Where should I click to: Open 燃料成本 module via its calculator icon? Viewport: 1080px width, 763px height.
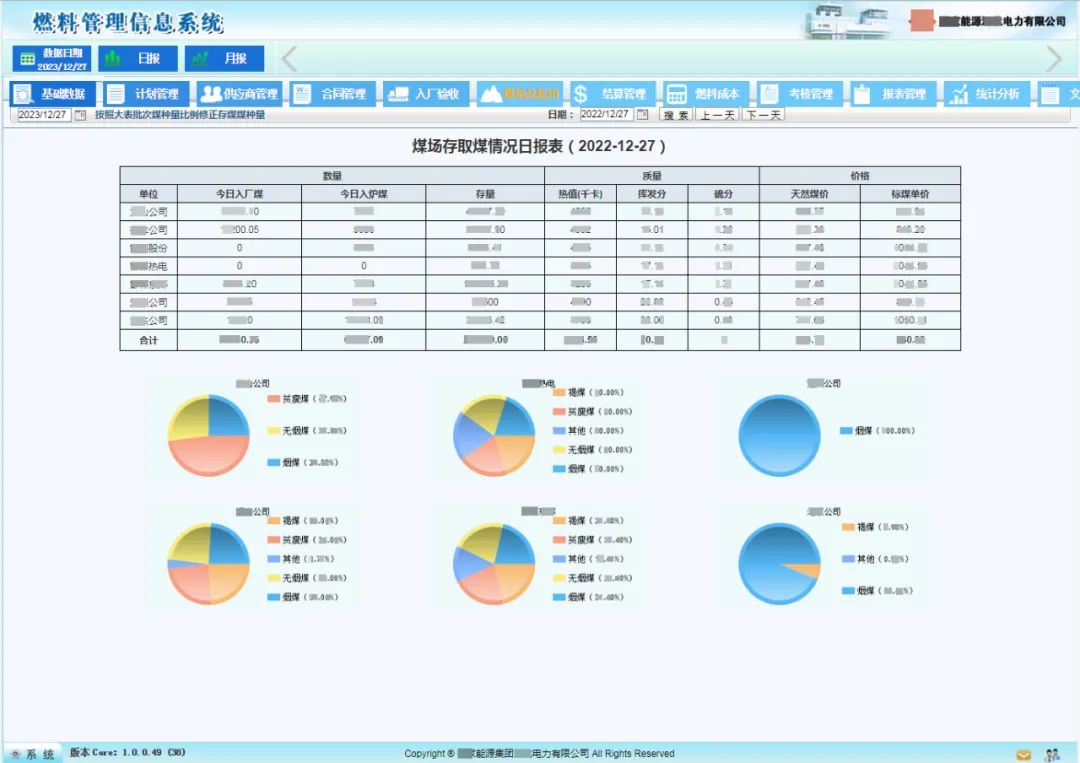click(x=676, y=93)
